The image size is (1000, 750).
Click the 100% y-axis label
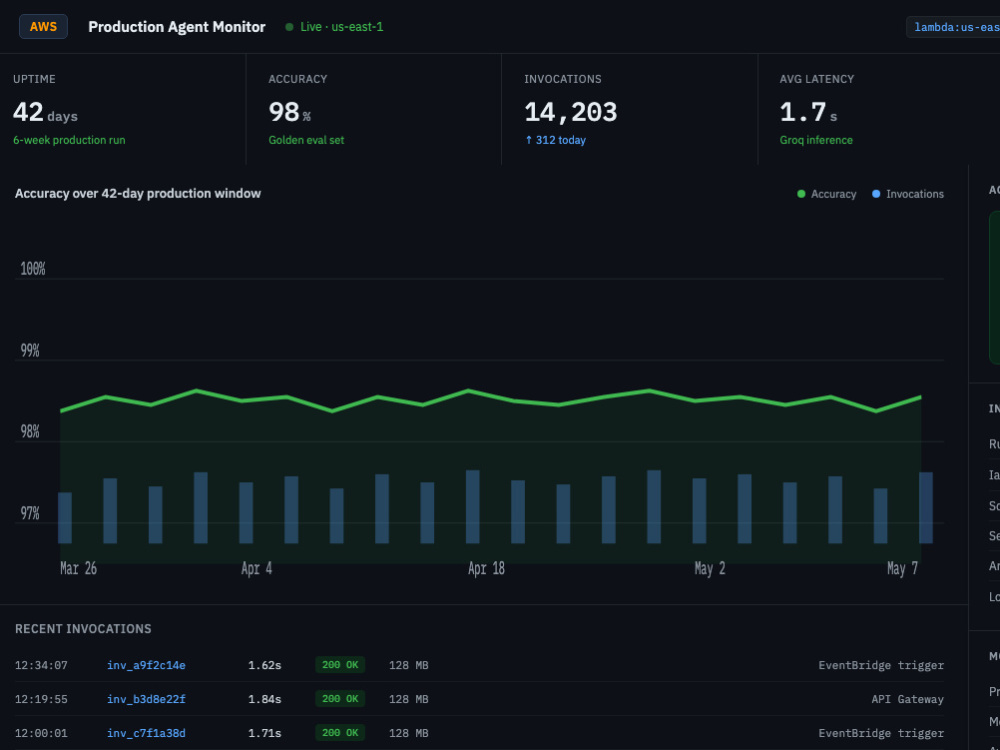[x=33, y=269]
